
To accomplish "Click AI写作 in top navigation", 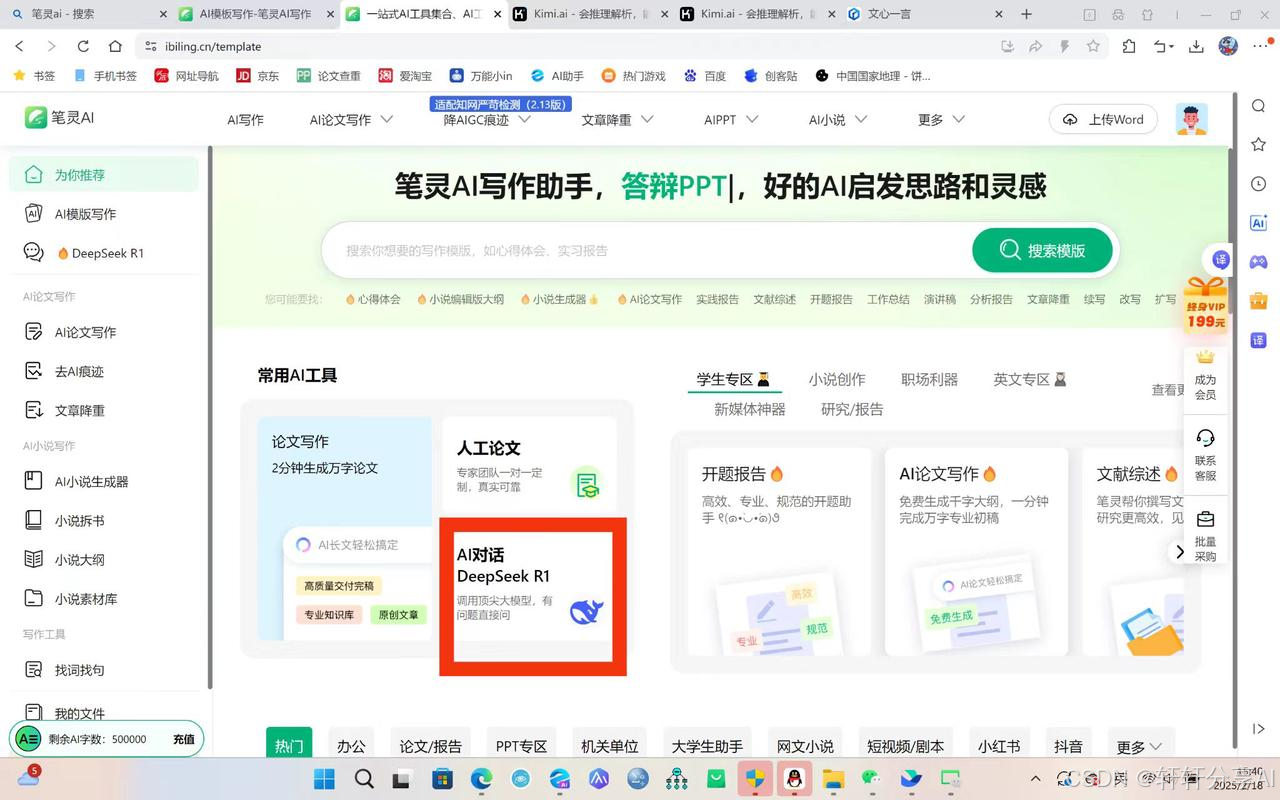I will pos(245,119).
